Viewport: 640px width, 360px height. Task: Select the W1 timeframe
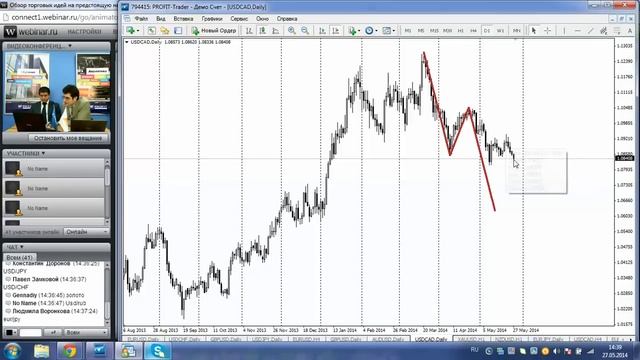coord(500,31)
